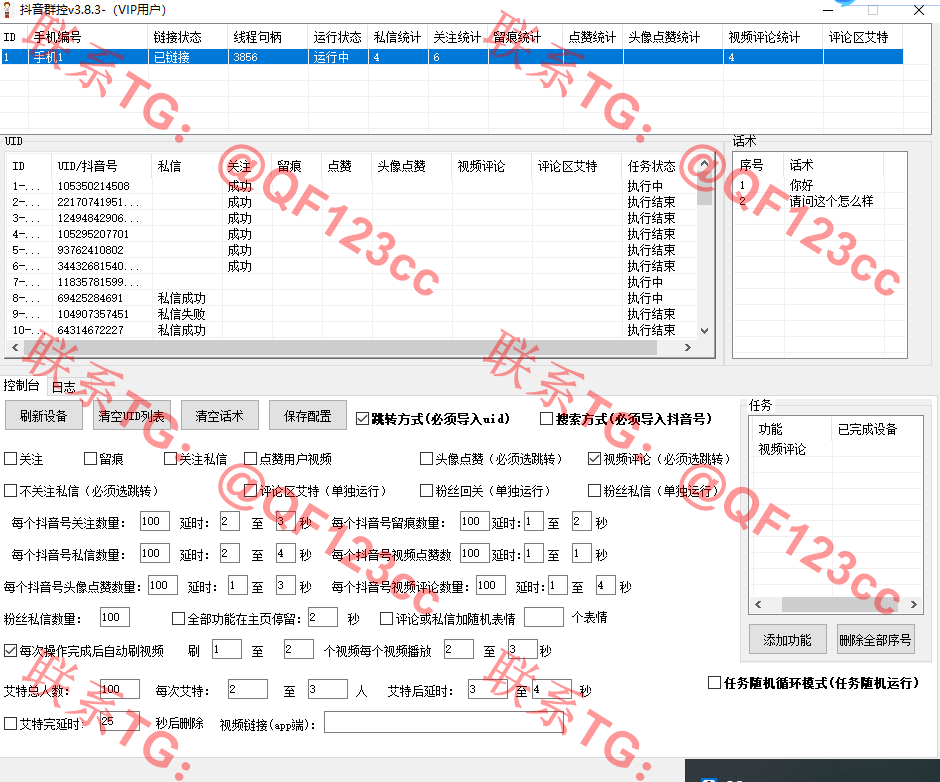The height and width of the screenshot is (782, 940).
Task: Click the 每个抖音号关注数量 input field
Action: point(155,522)
